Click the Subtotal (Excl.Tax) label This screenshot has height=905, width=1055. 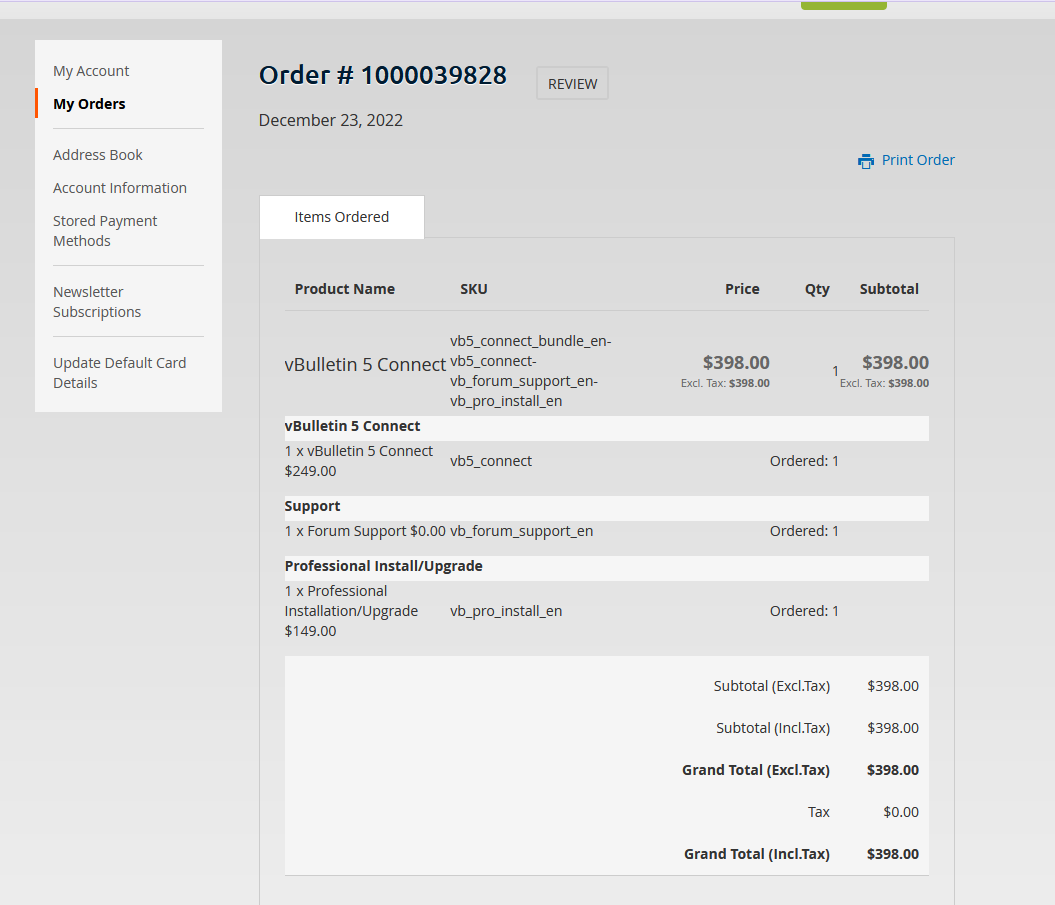[x=772, y=686]
